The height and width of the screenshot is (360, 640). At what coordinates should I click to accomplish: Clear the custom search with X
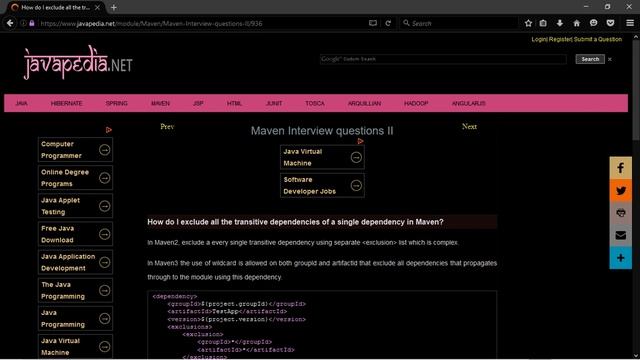[610, 60]
